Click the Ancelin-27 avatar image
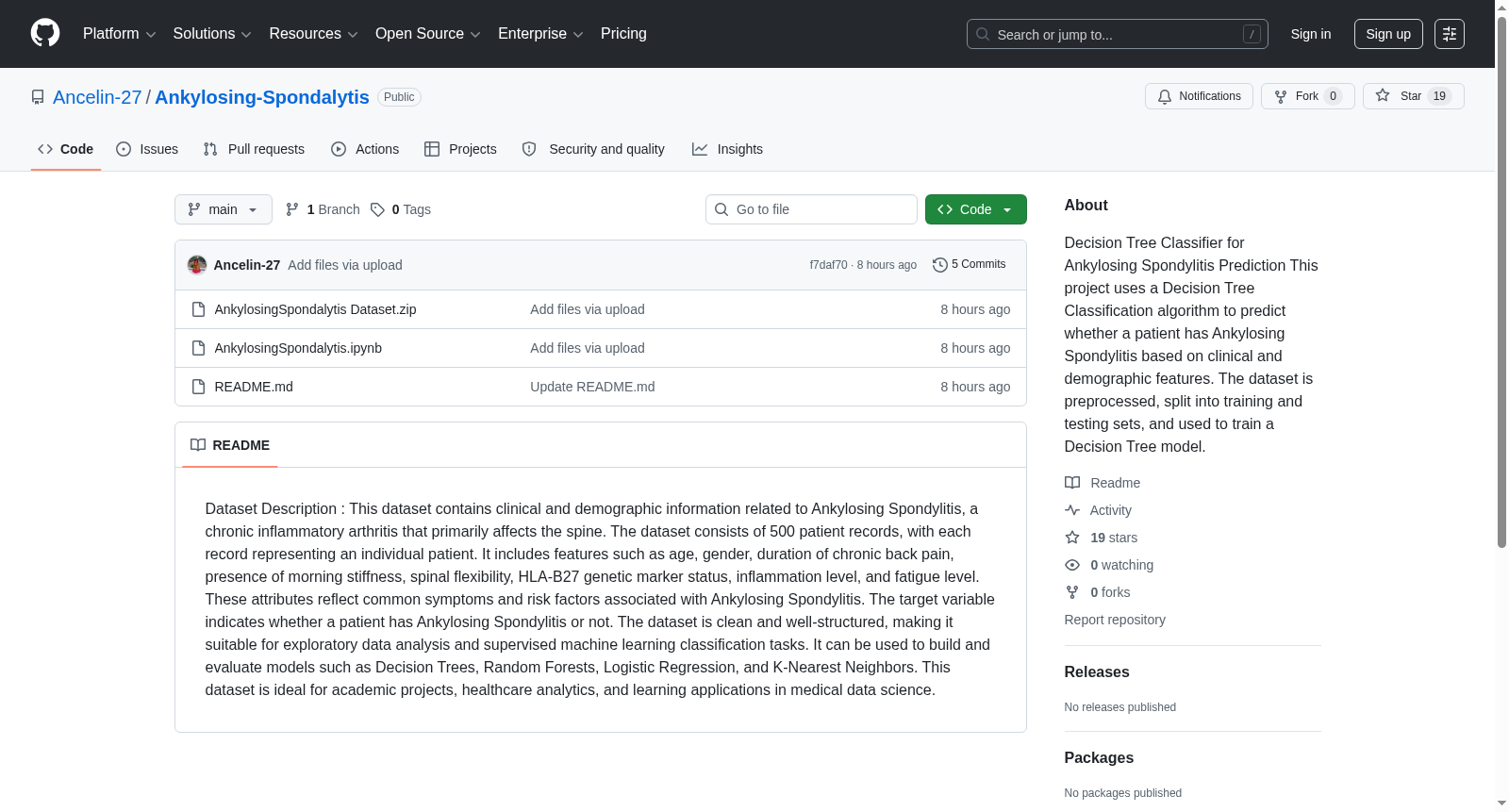This screenshot has height=812, width=1509. coord(197,265)
